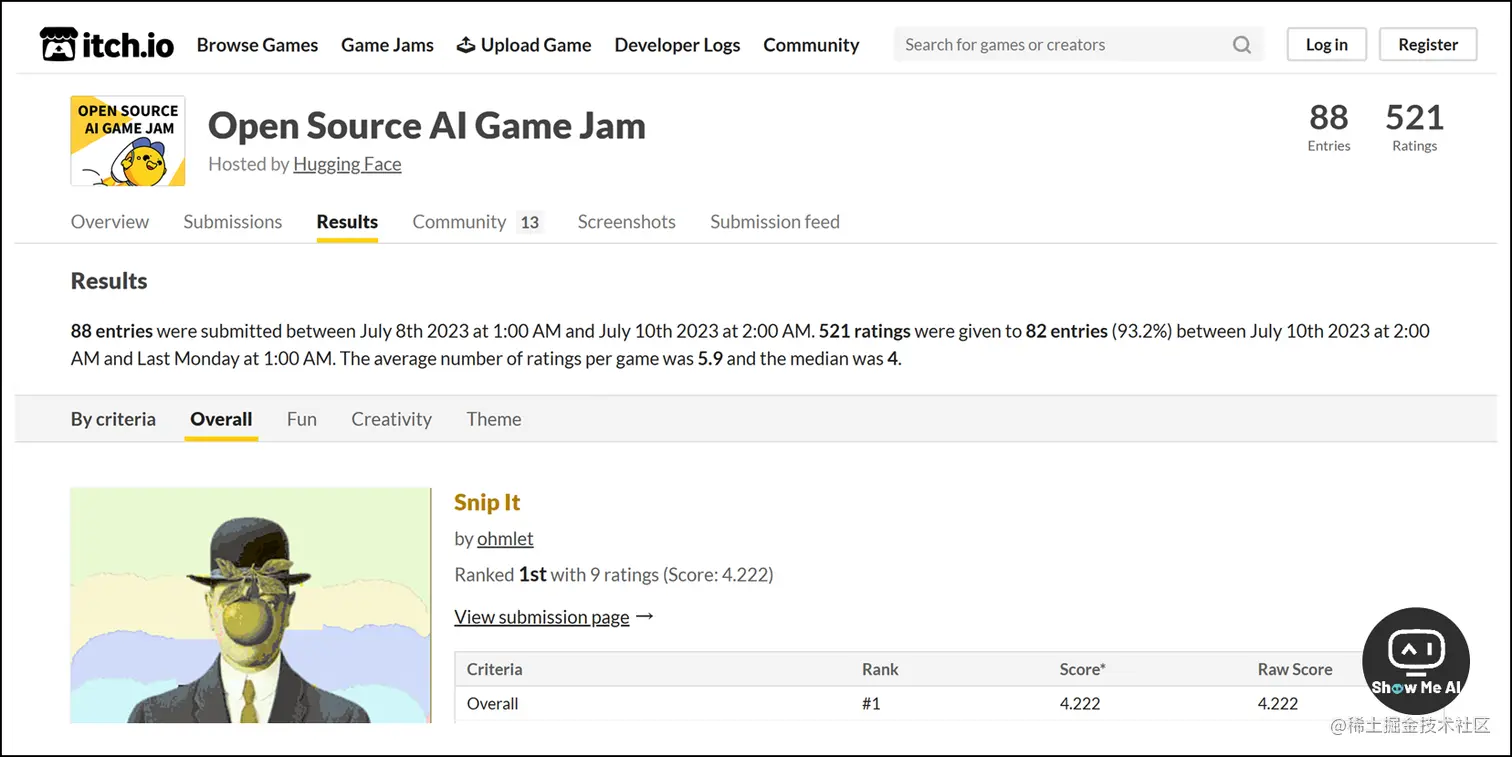1512x757 pixels.
Task: Click the 521 Ratings stat
Action: click(x=1415, y=127)
